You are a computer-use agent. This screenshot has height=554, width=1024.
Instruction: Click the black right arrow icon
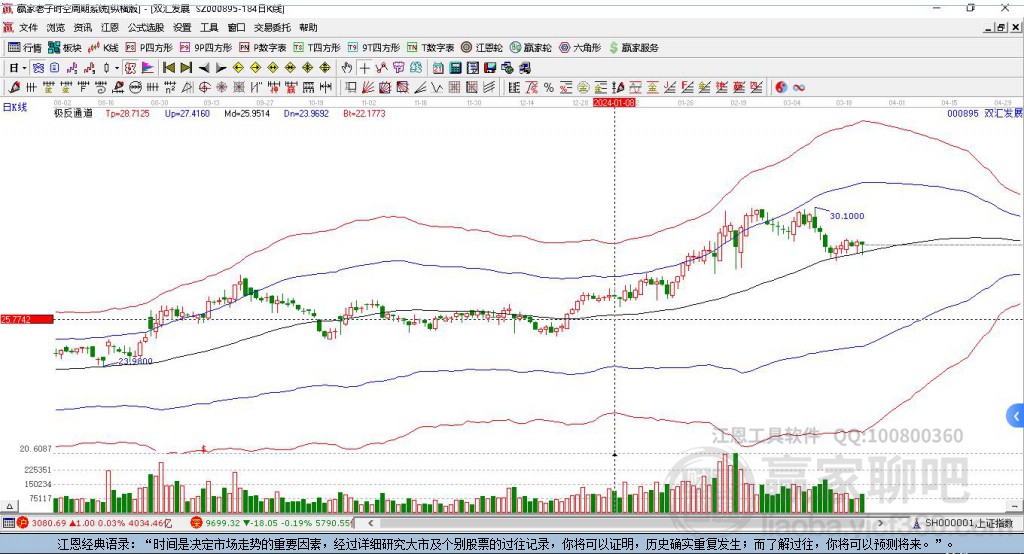coord(221,68)
